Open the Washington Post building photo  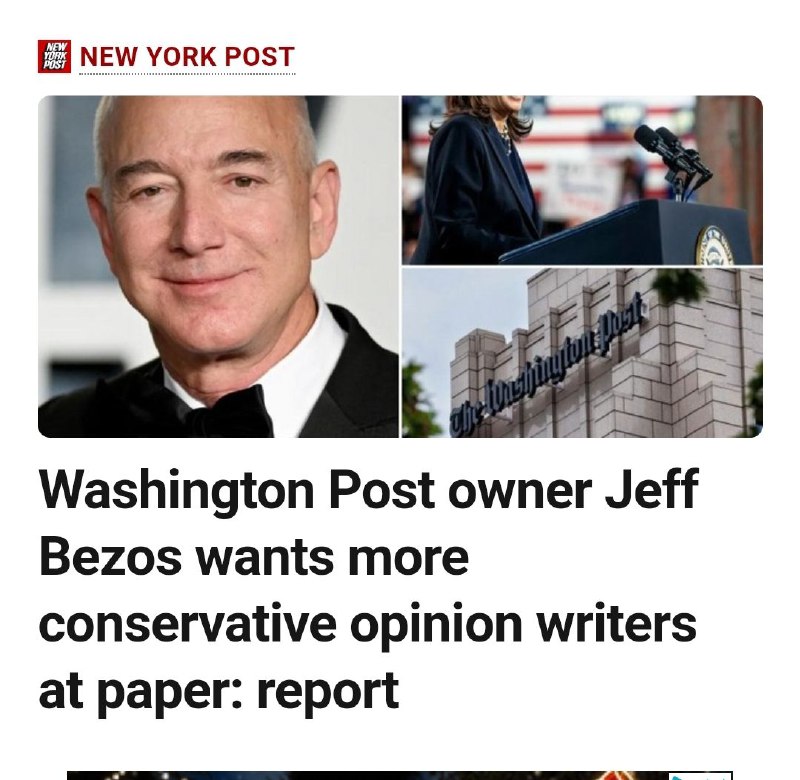(582, 353)
